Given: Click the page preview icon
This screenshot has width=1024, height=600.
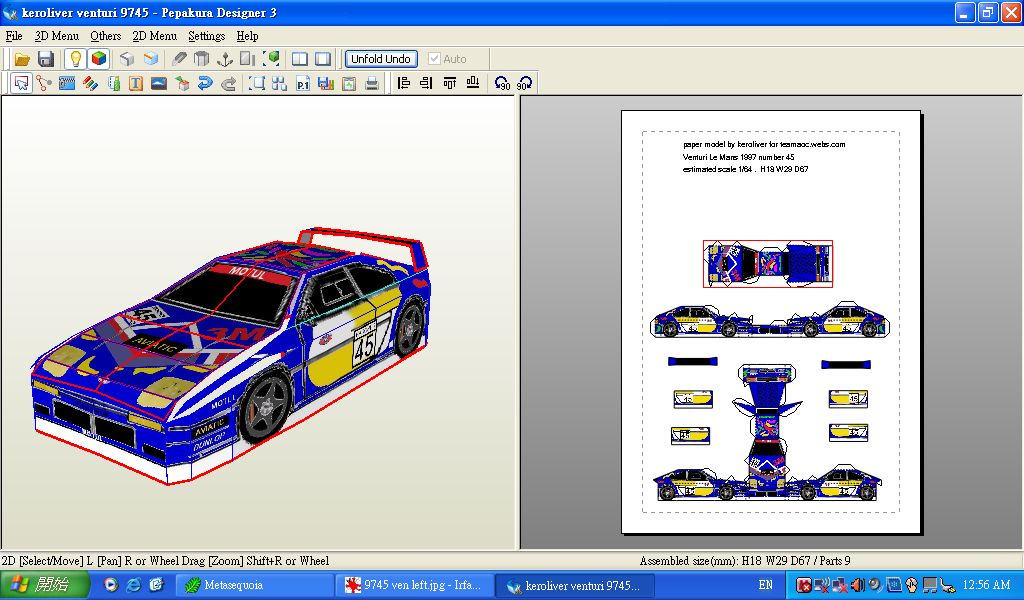Looking at the screenshot, I should [349, 84].
